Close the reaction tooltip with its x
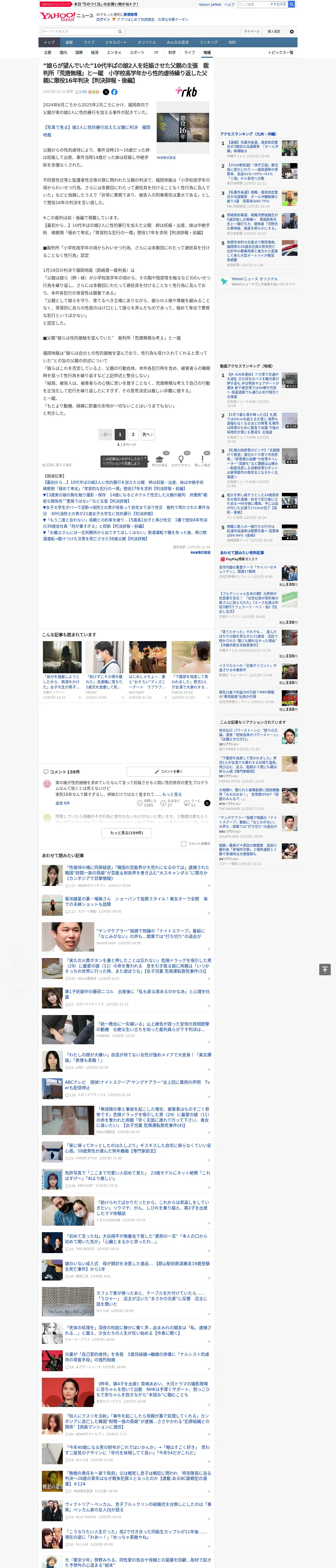Image resolution: width=336 pixels, height=1568 pixels. 145,458
